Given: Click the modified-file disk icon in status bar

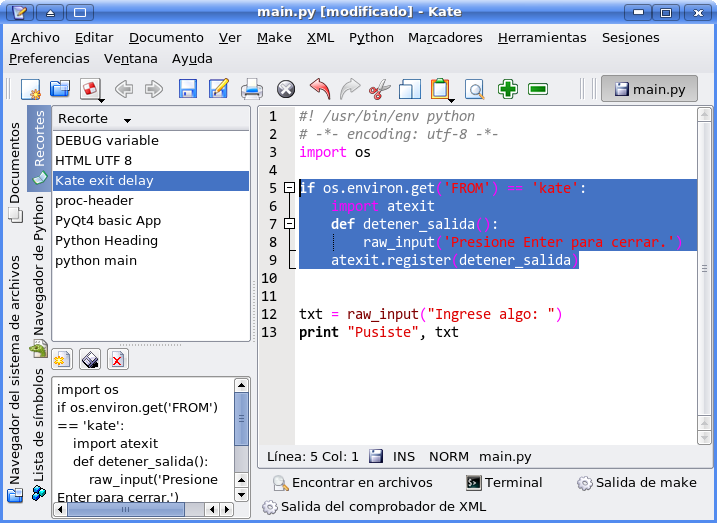Looking at the screenshot, I should point(375,456).
